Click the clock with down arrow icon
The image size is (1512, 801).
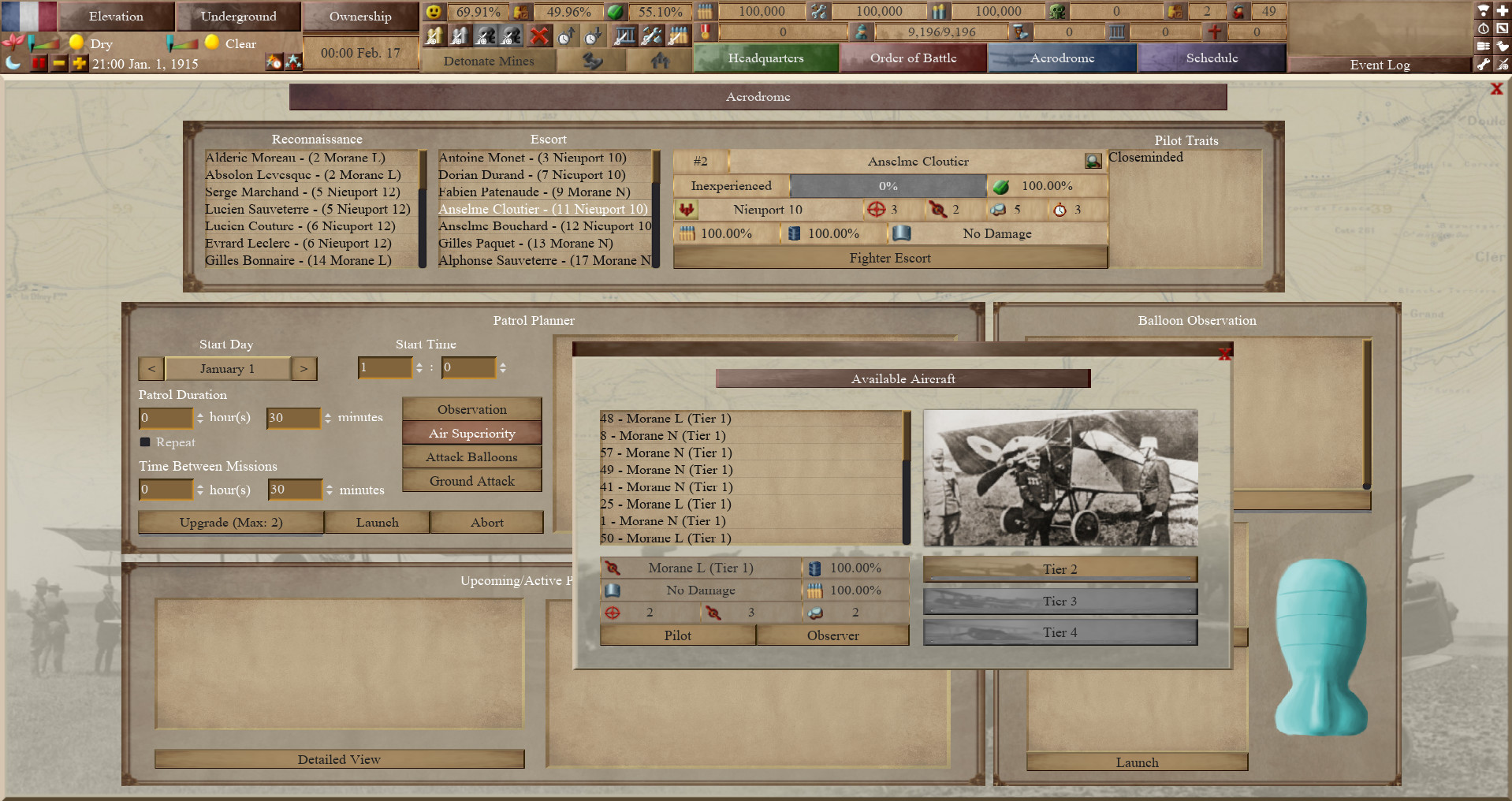[x=593, y=34]
